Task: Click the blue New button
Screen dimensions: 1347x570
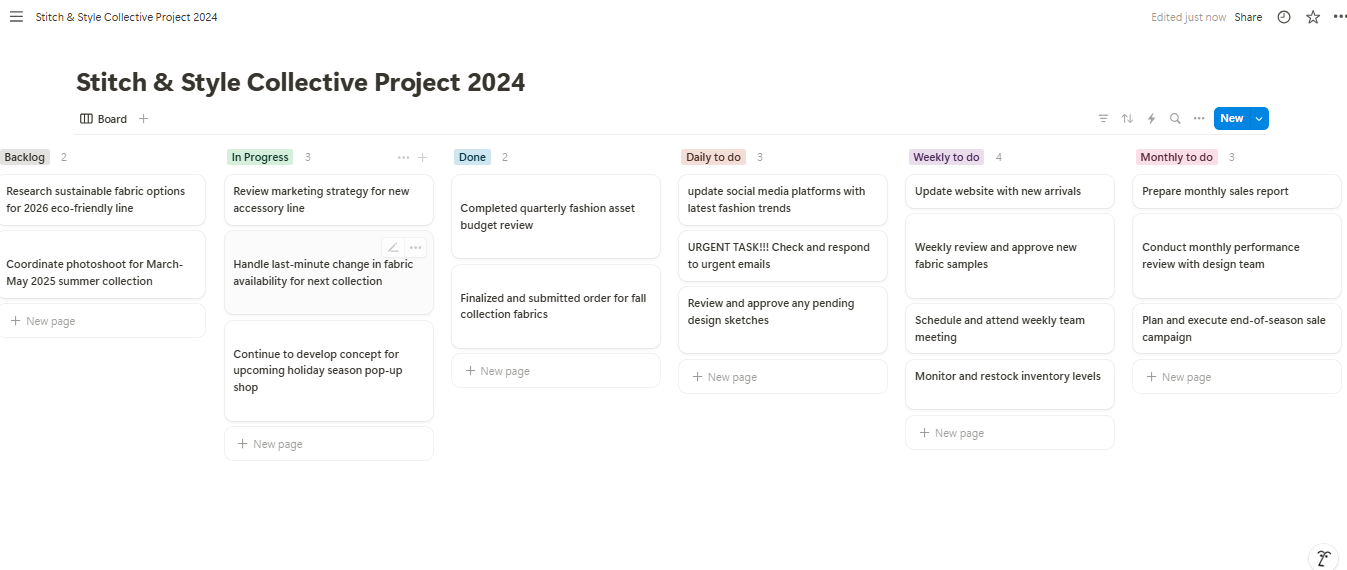Action: (1231, 119)
